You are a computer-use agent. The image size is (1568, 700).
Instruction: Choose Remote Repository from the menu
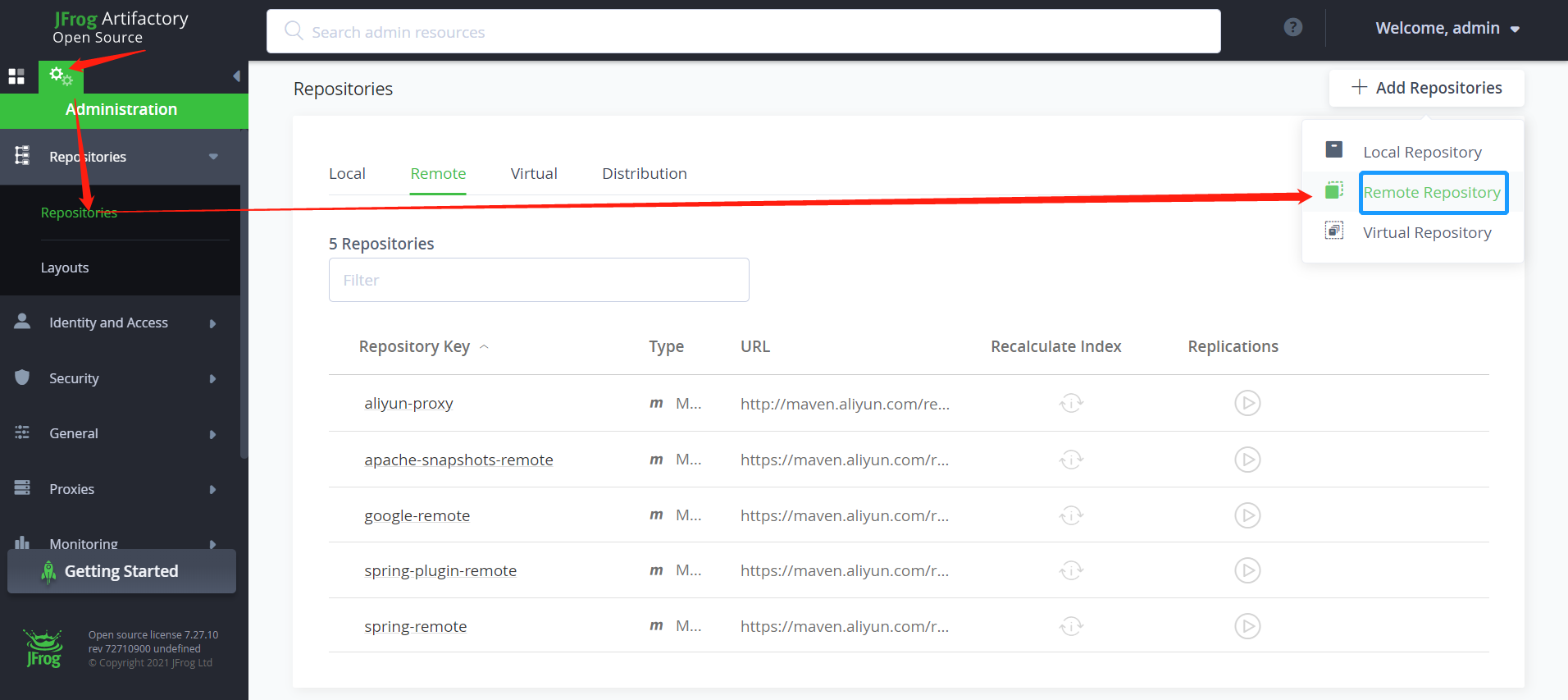1432,192
